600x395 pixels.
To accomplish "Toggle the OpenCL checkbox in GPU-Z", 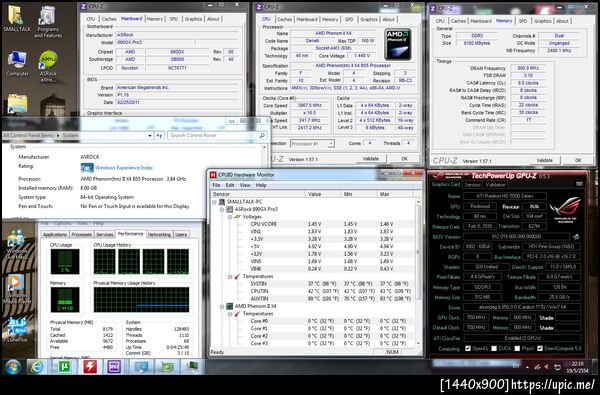I will pos(468,348).
